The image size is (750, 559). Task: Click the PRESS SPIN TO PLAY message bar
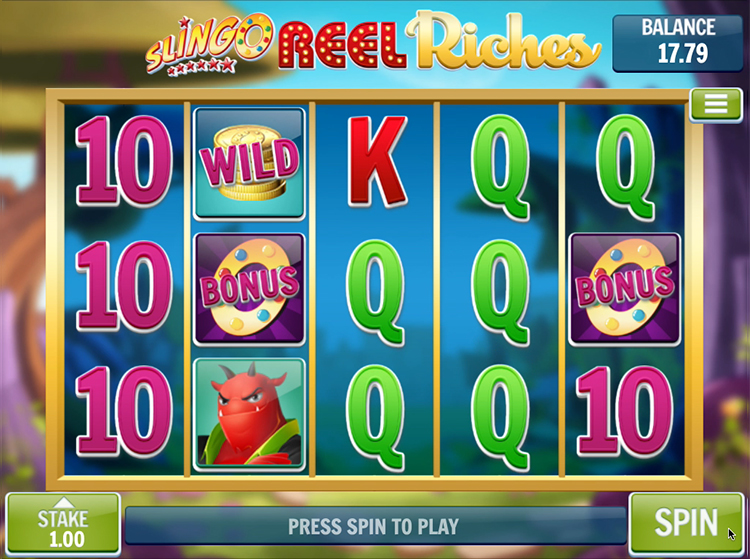pyautogui.click(x=375, y=526)
